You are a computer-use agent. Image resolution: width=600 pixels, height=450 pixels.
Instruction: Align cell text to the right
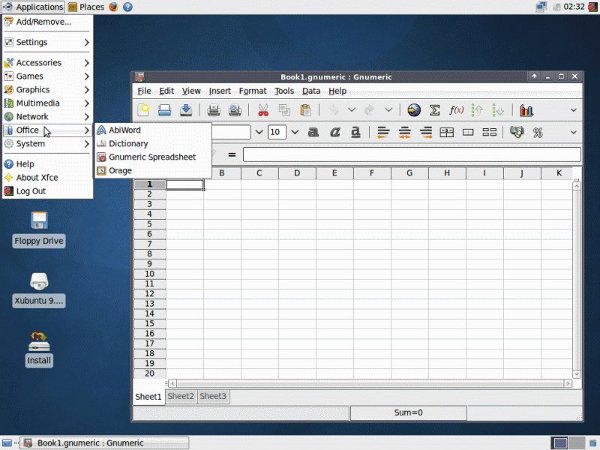(426, 132)
